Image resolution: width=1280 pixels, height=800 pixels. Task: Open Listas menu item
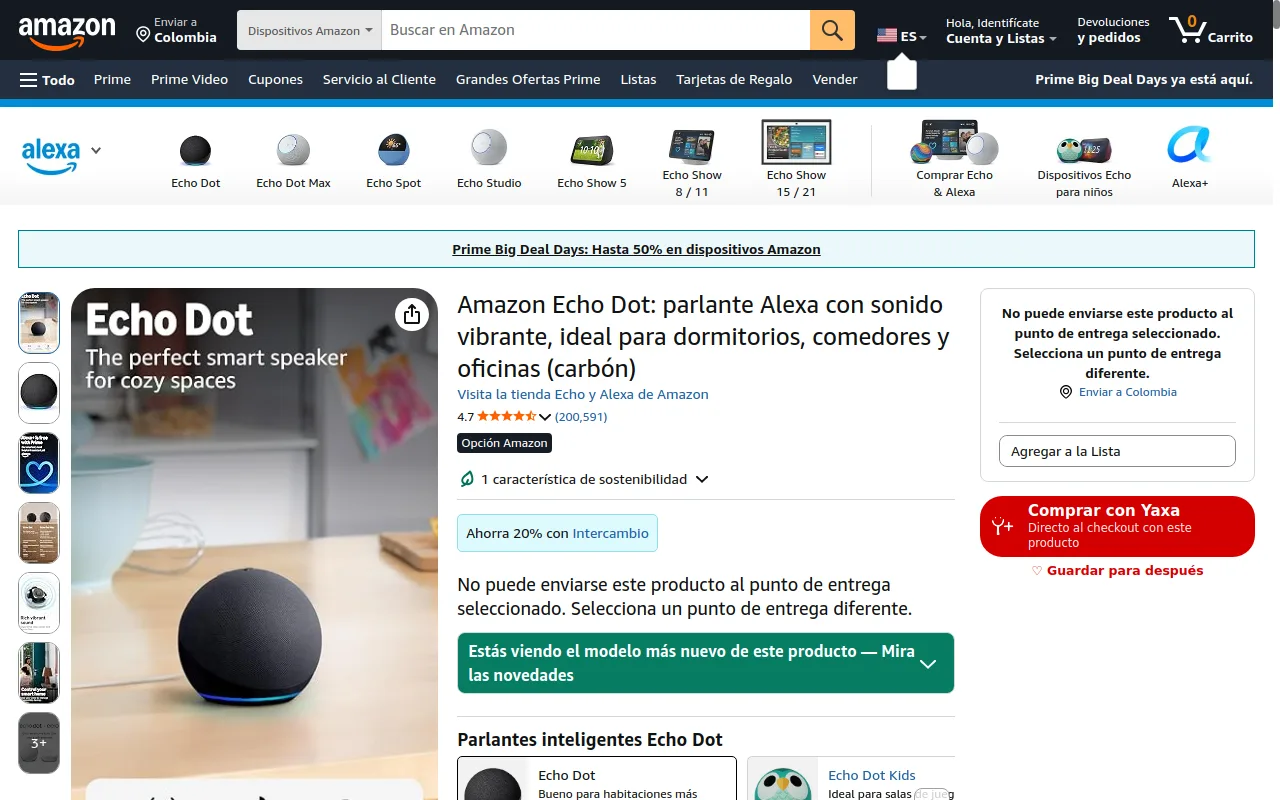(x=638, y=80)
